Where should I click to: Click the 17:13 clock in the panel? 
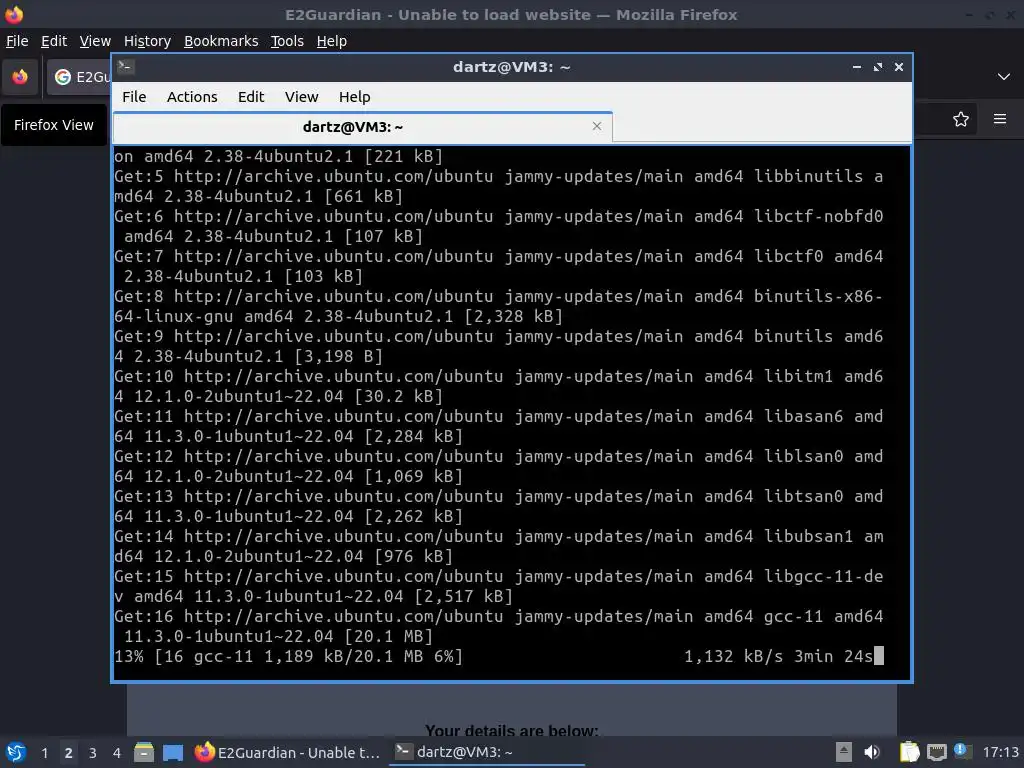point(1000,752)
